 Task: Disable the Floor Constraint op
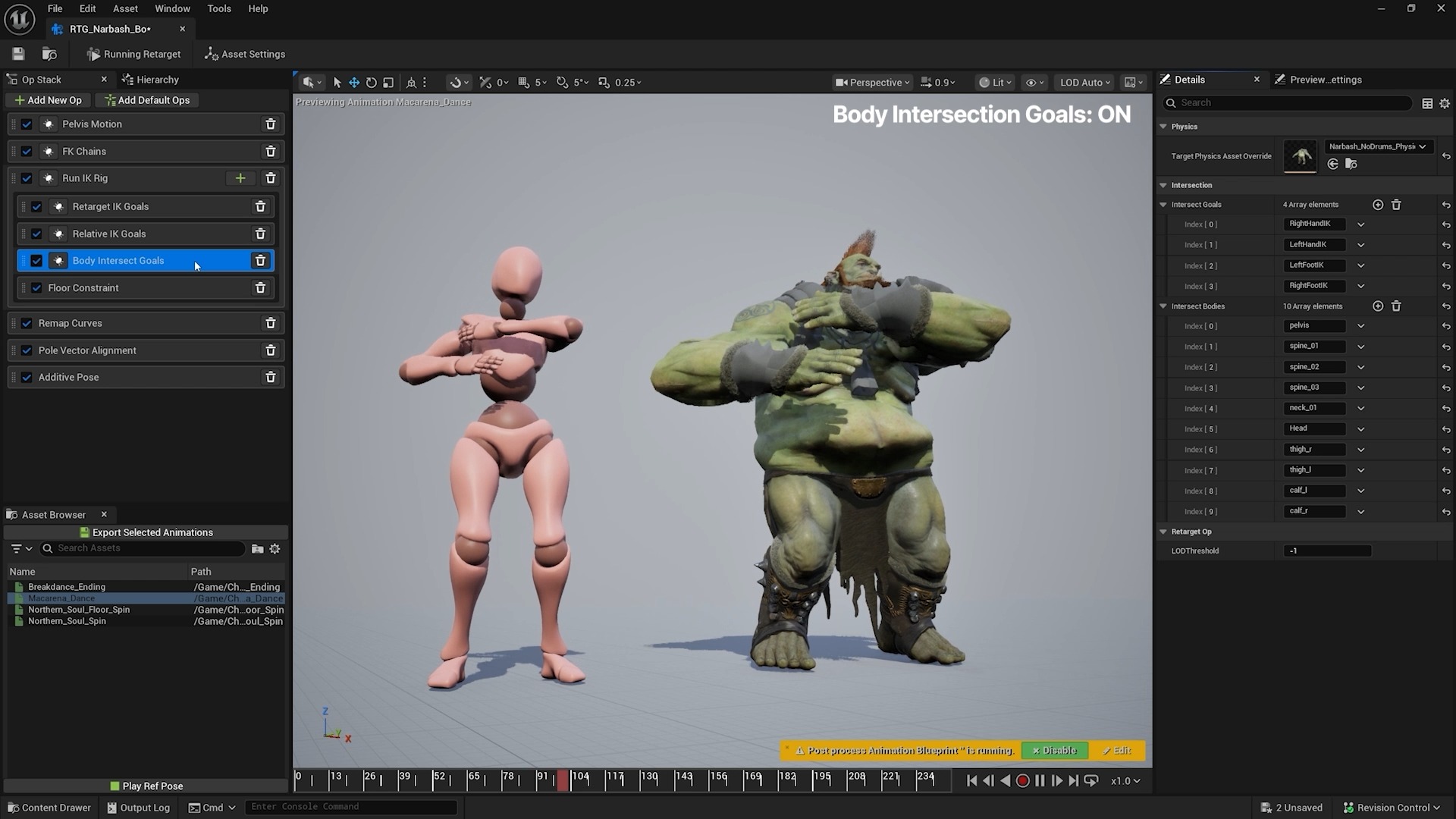point(37,287)
